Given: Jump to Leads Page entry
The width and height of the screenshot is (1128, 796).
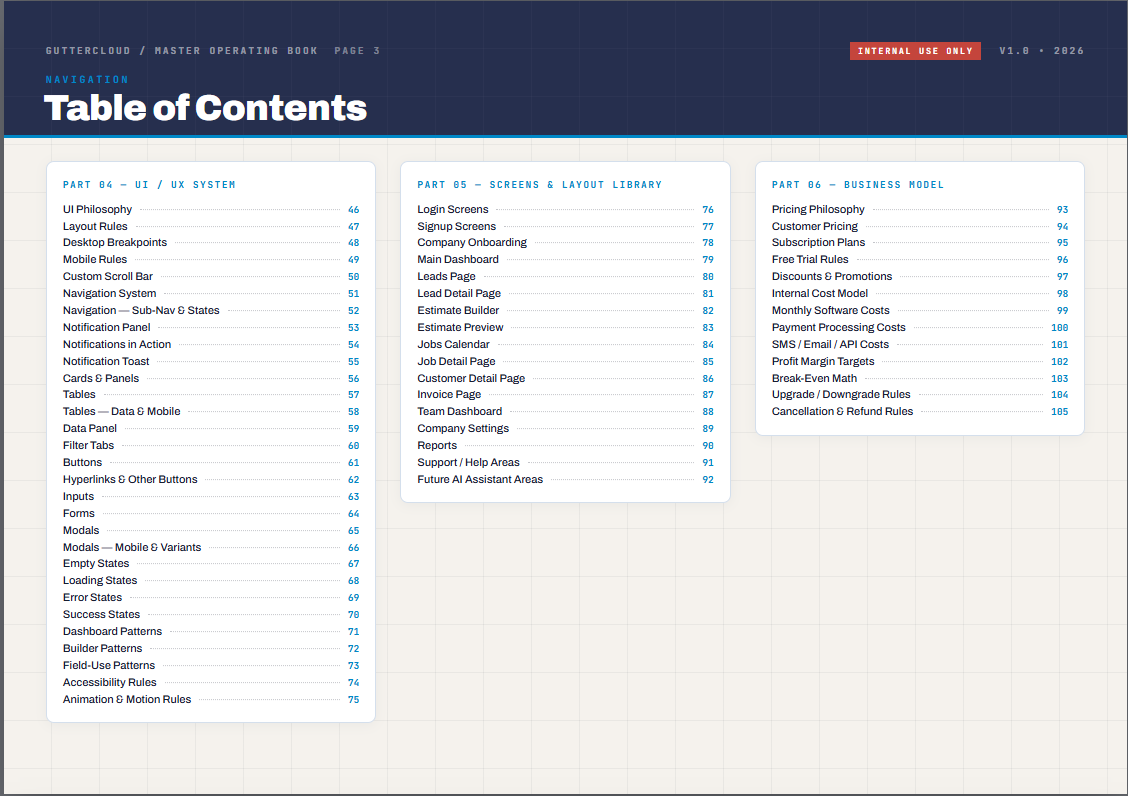Looking at the screenshot, I should [x=565, y=276].
